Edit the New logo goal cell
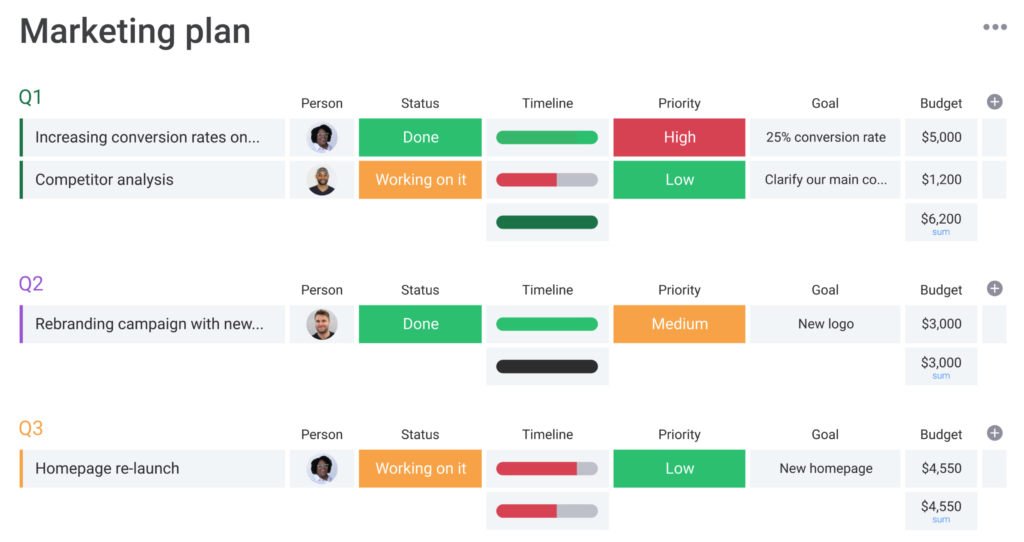The image size is (1024, 542). [x=825, y=324]
